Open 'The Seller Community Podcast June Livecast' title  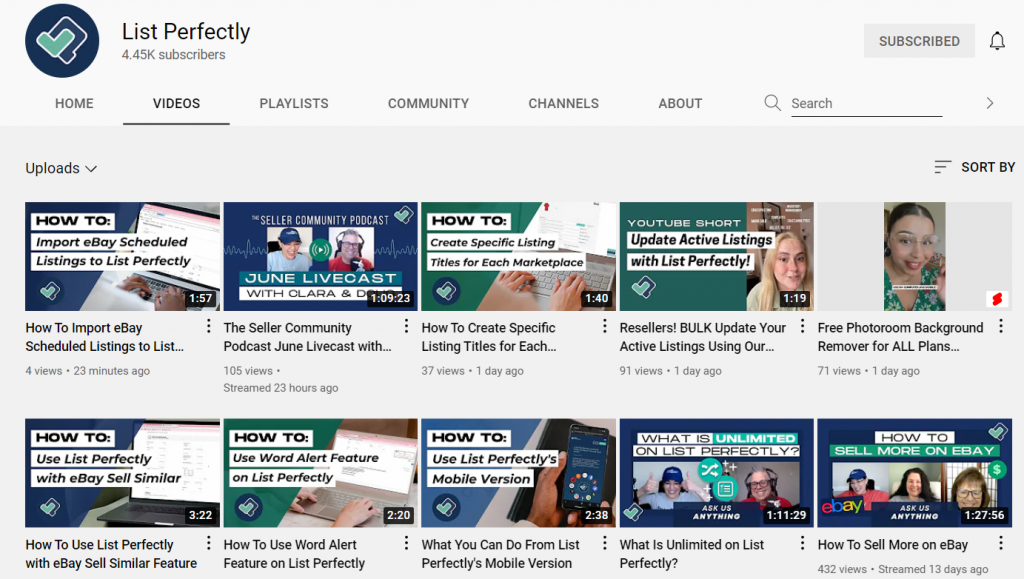(x=308, y=337)
